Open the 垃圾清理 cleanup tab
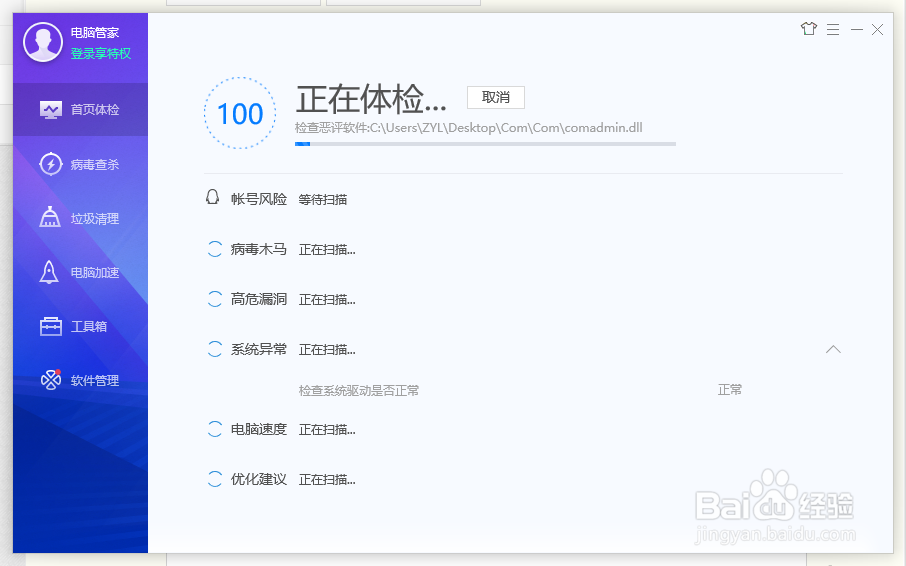 80,218
